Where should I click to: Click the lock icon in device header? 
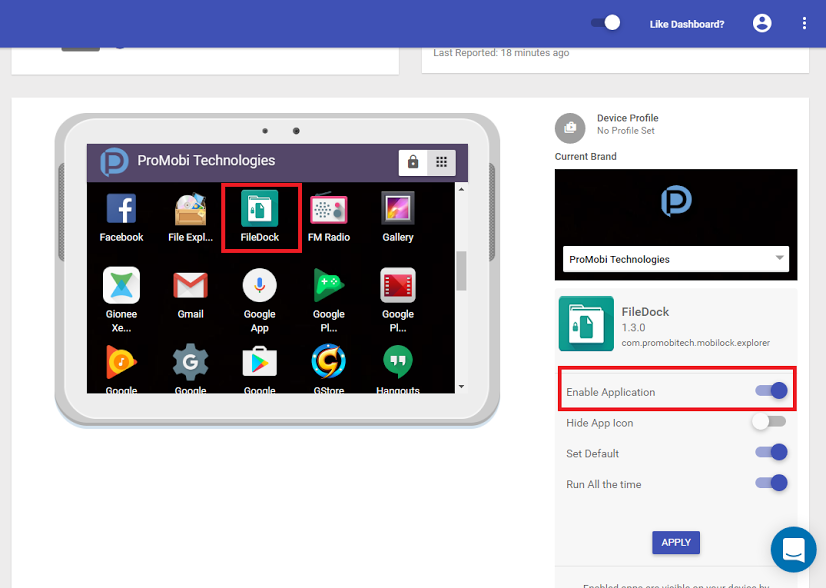click(413, 162)
